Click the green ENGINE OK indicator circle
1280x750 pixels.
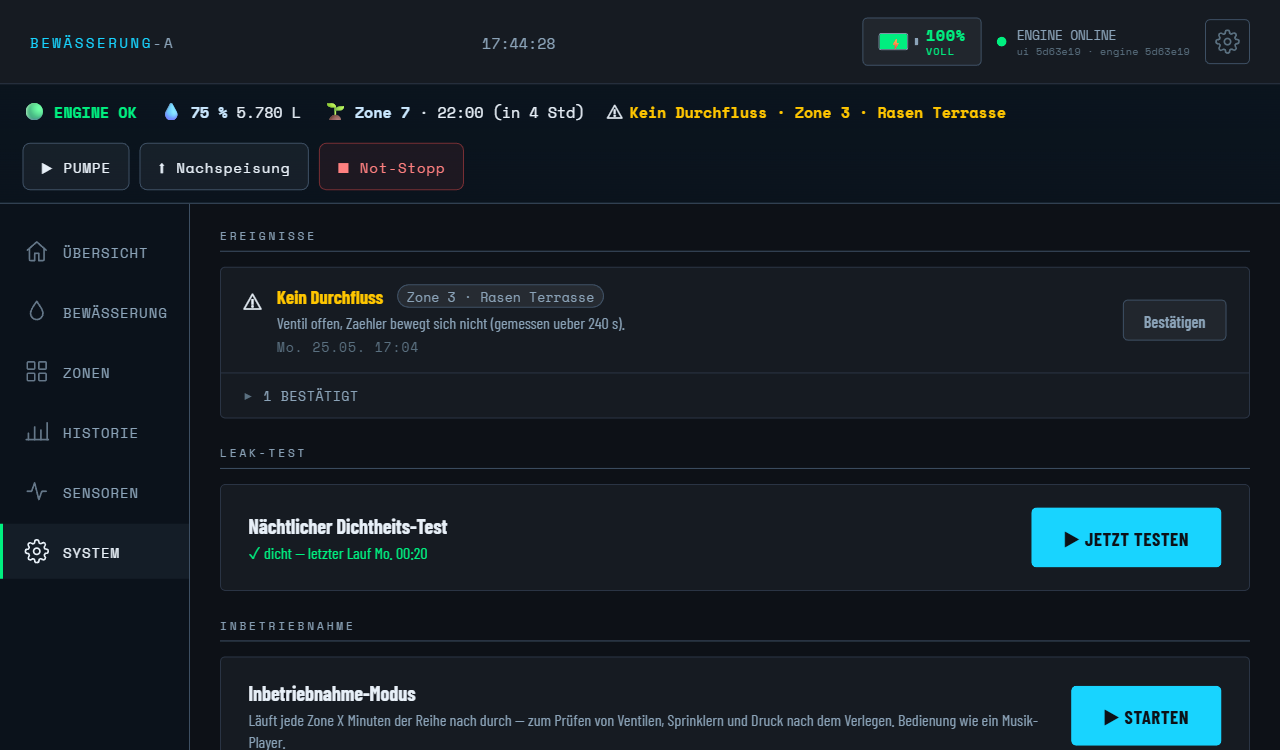[x=35, y=112]
